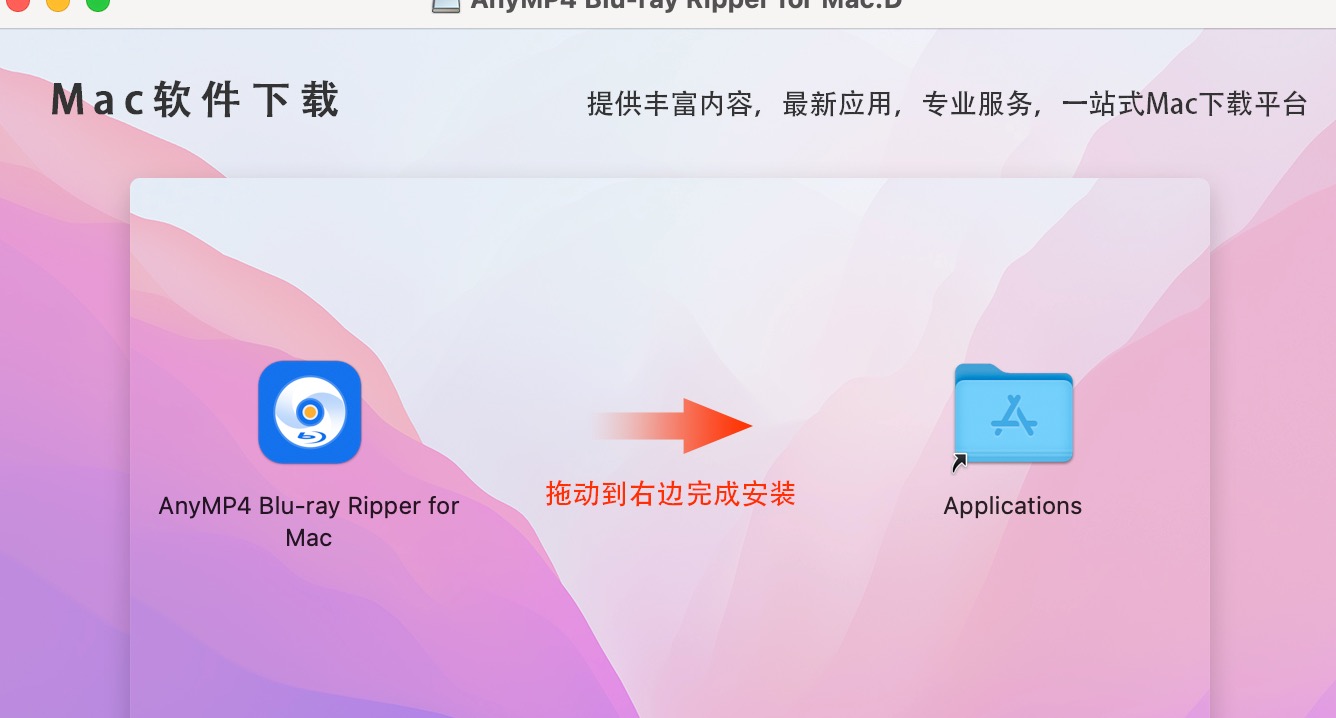Viewport: 1336px width, 718px height.
Task: Select the AnyMP4 Blu-ray Ripper app icon
Action: [310, 412]
